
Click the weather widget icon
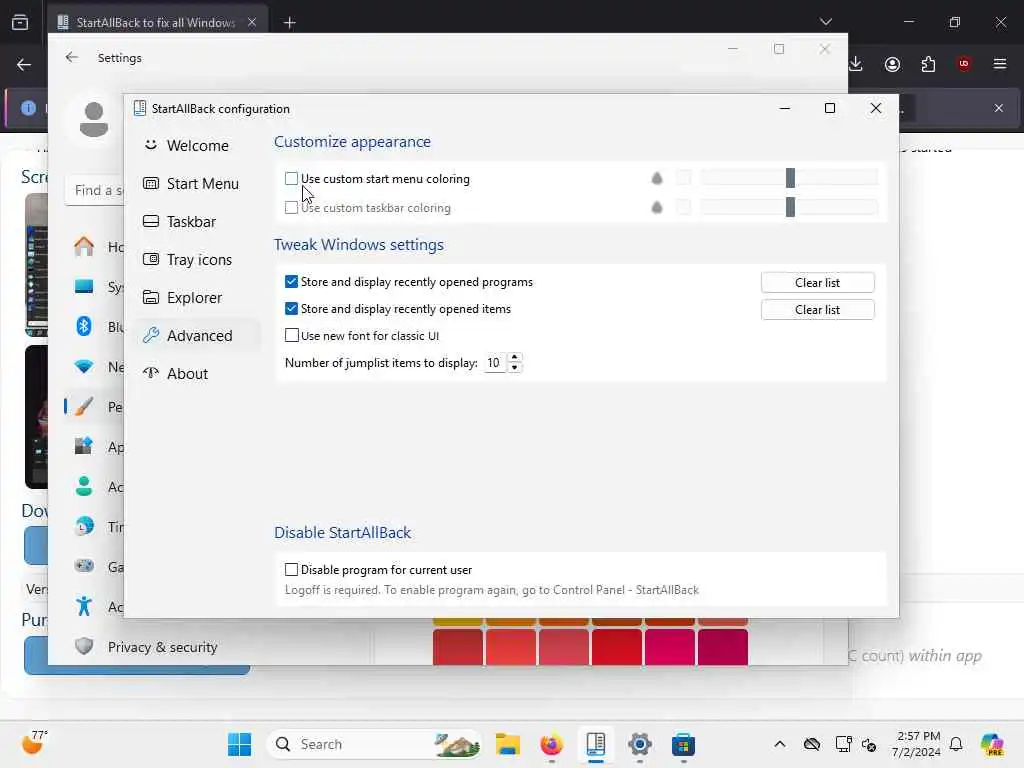pyautogui.click(x=33, y=743)
